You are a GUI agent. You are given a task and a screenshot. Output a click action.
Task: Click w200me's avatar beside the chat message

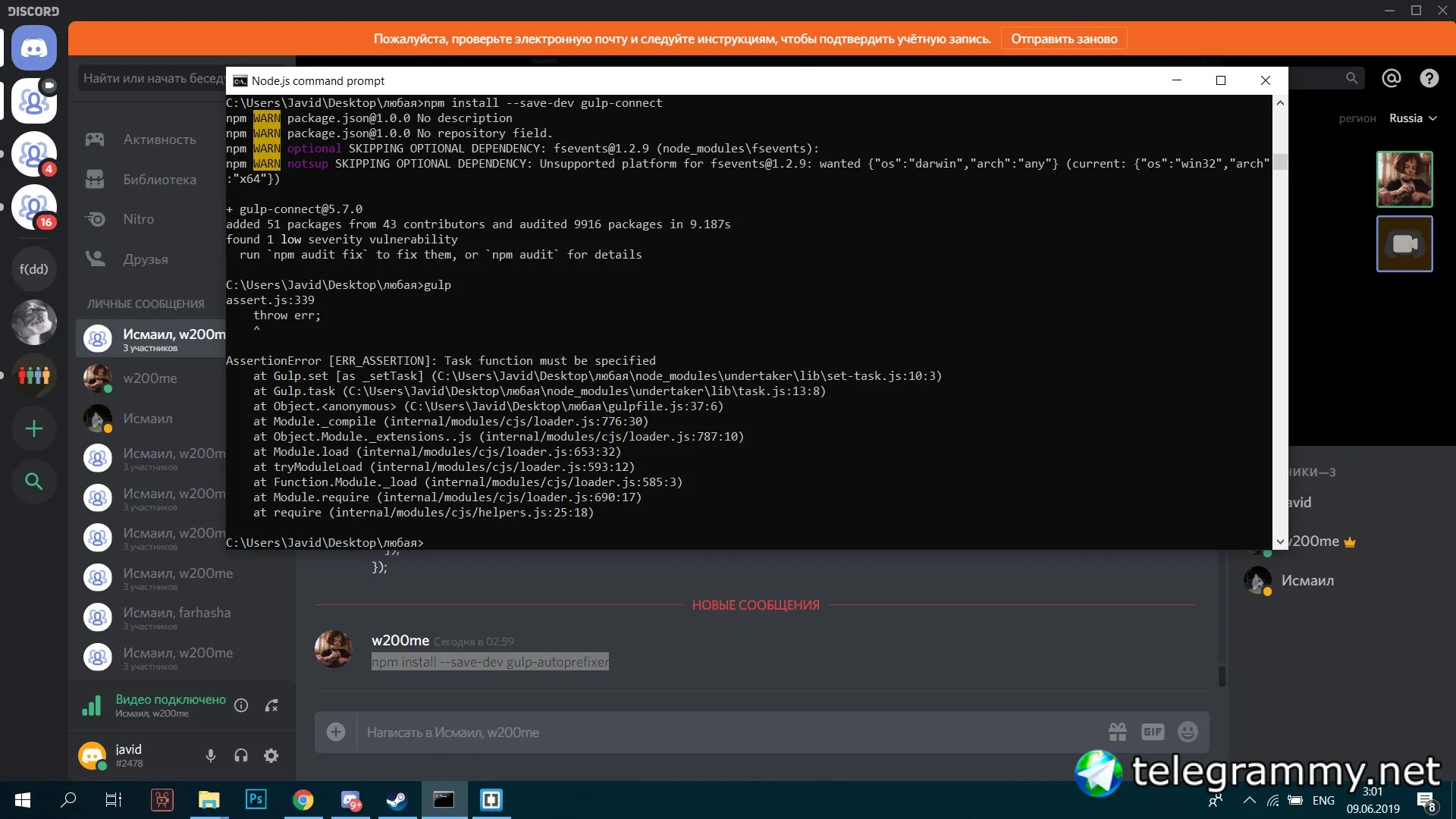click(334, 649)
